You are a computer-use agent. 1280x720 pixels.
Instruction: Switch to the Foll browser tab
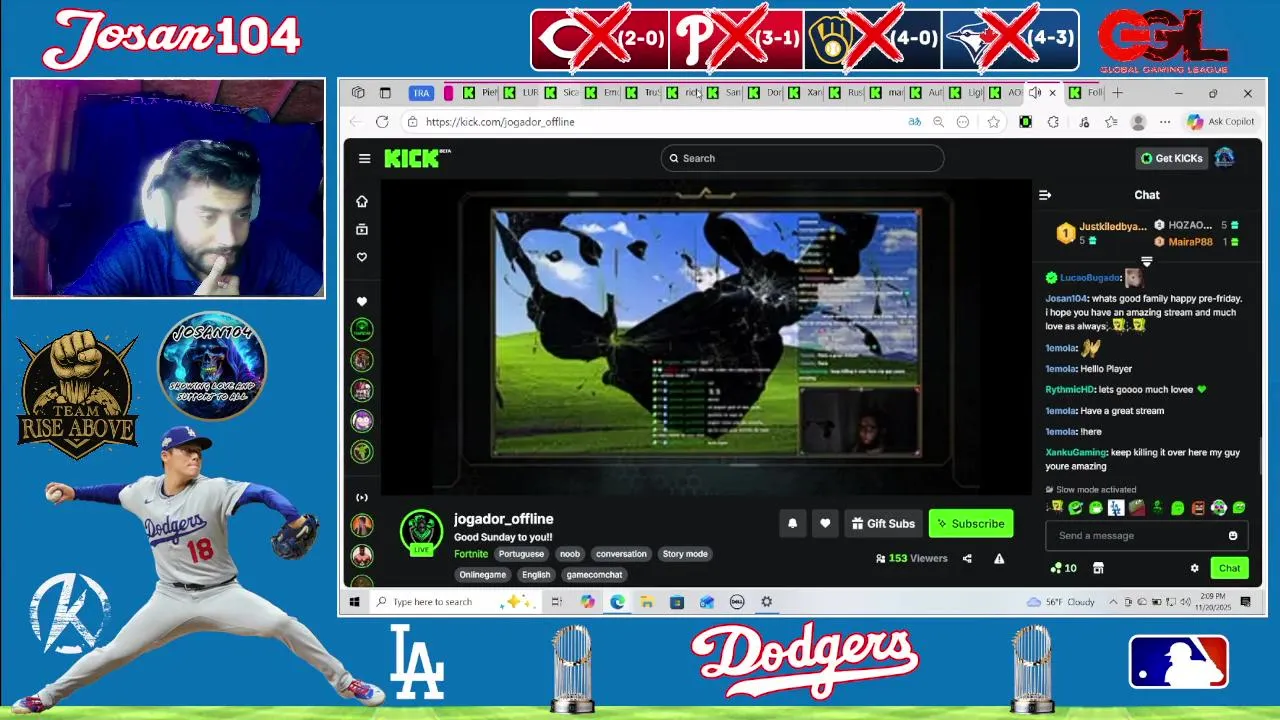(x=1085, y=93)
